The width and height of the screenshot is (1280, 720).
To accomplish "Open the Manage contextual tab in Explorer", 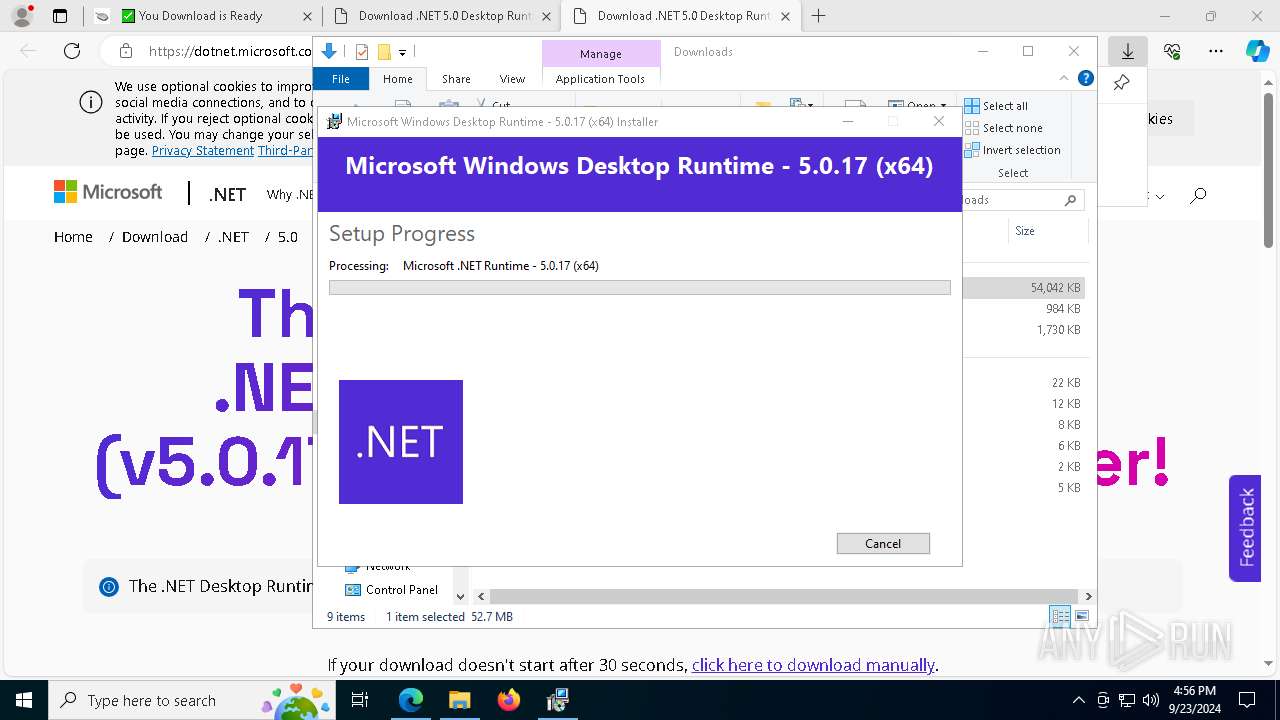I will tap(601, 54).
